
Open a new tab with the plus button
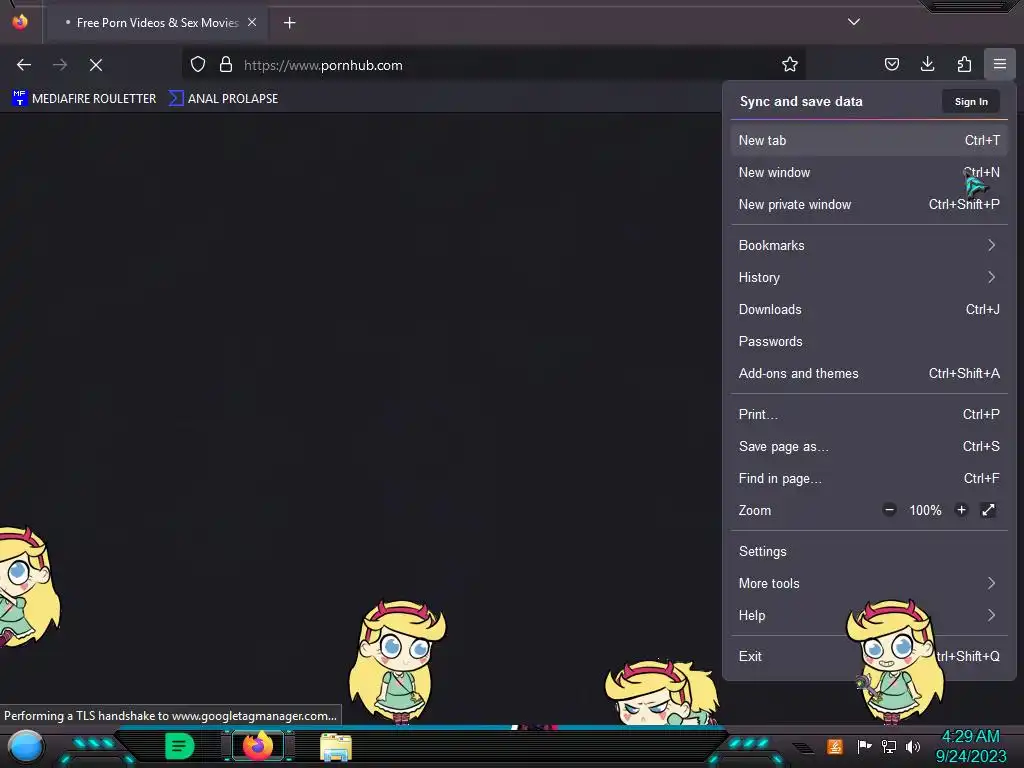289,23
